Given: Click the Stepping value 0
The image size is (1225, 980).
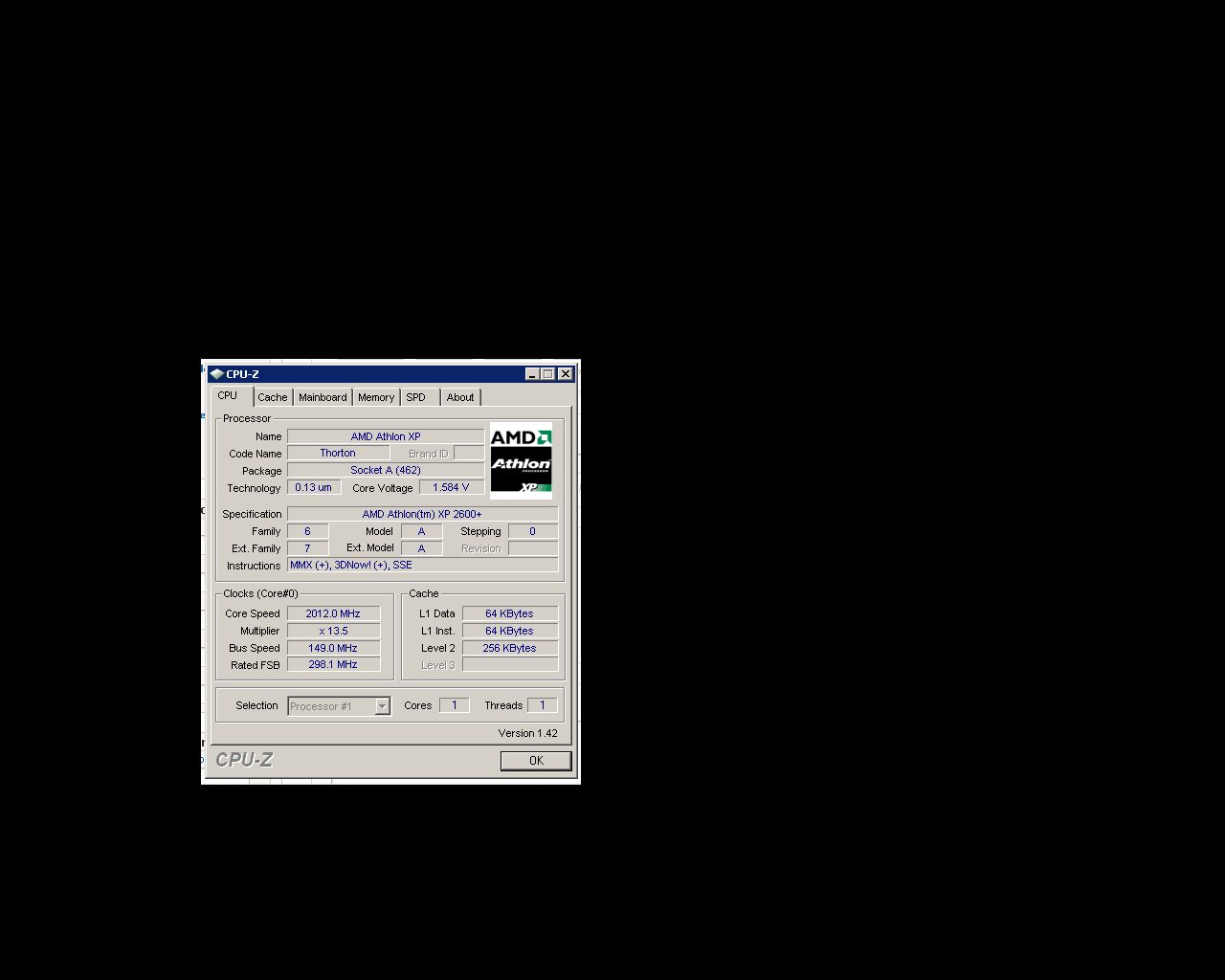Looking at the screenshot, I should pyautogui.click(x=532, y=531).
